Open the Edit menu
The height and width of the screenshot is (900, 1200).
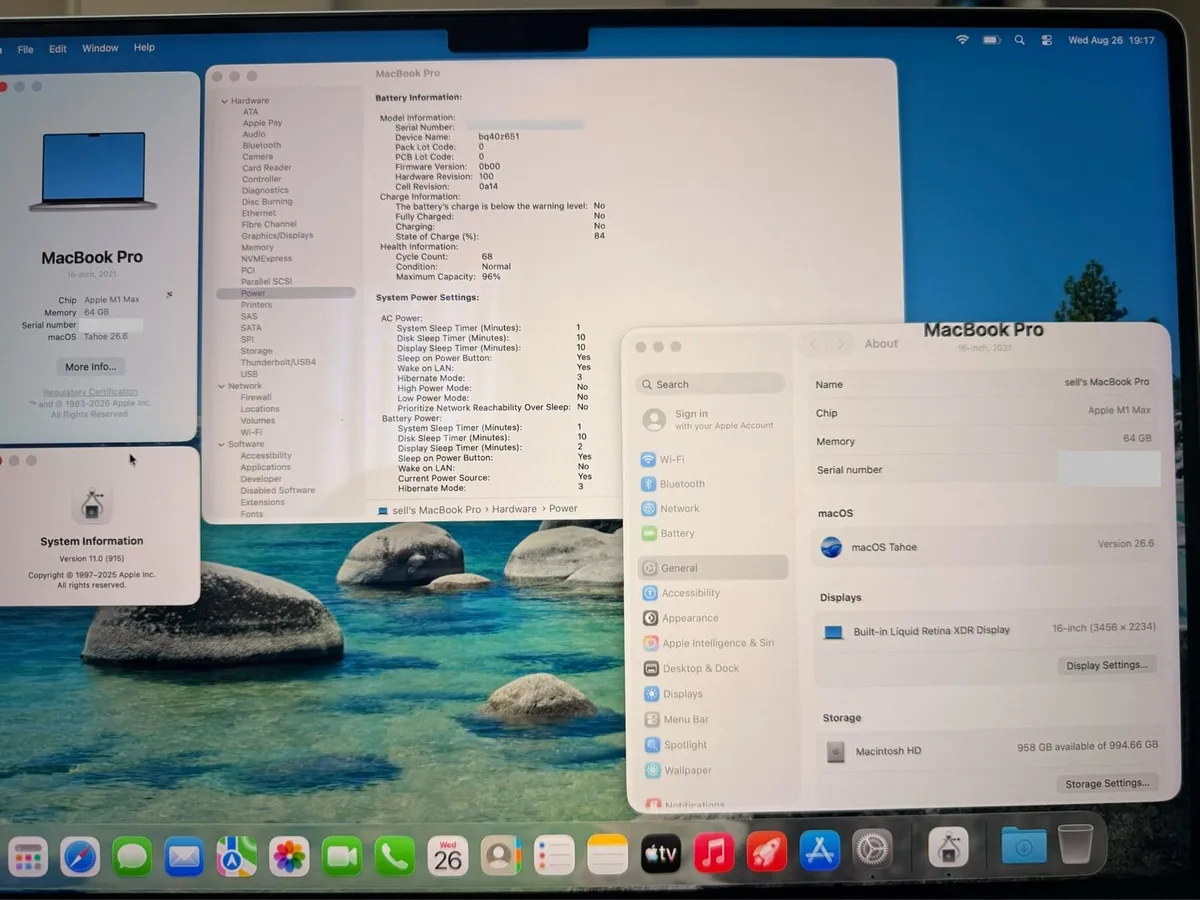(x=58, y=49)
